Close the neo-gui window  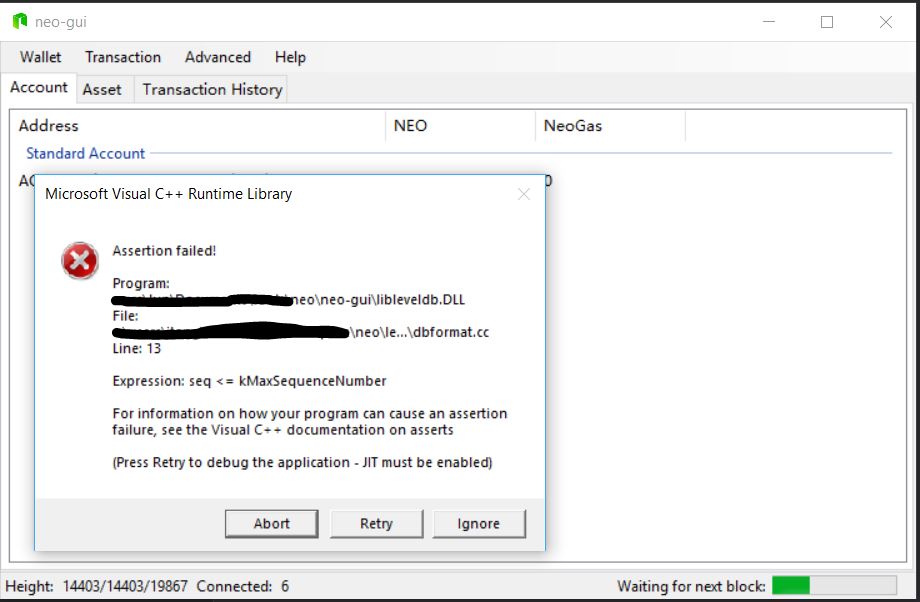click(x=886, y=22)
